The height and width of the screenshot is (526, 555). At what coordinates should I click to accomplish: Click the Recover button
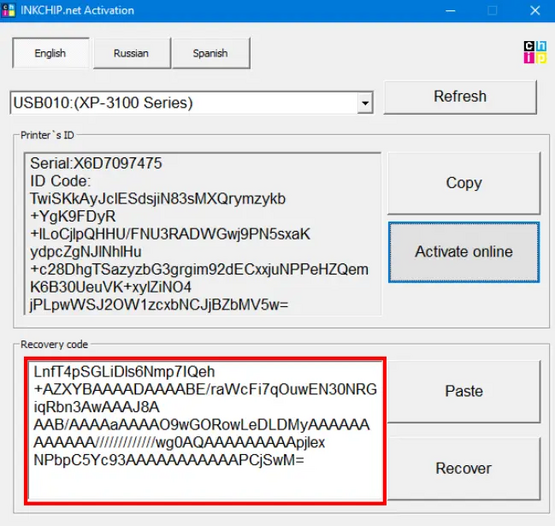[x=464, y=468]
